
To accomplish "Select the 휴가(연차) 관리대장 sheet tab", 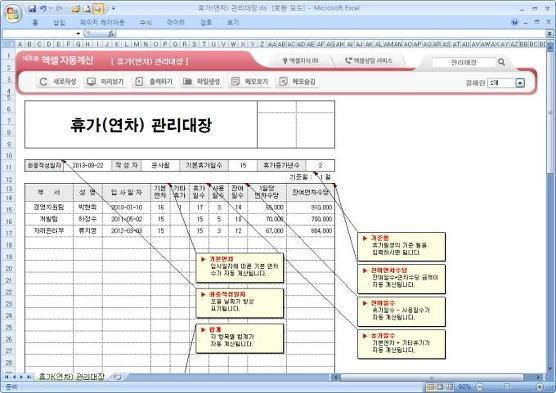I will [x=71, y=377].
